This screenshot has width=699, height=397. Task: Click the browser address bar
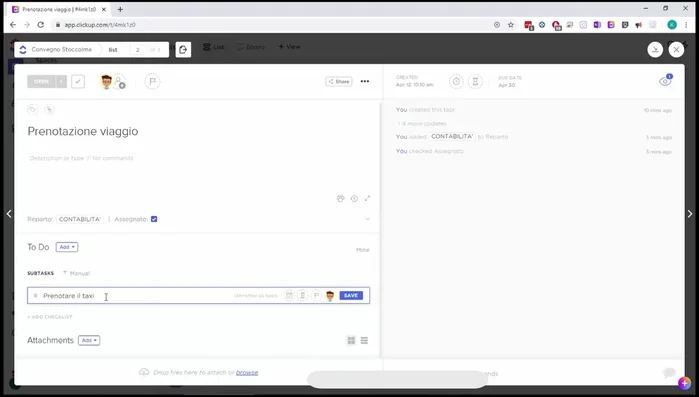click(x=272, y=25)
